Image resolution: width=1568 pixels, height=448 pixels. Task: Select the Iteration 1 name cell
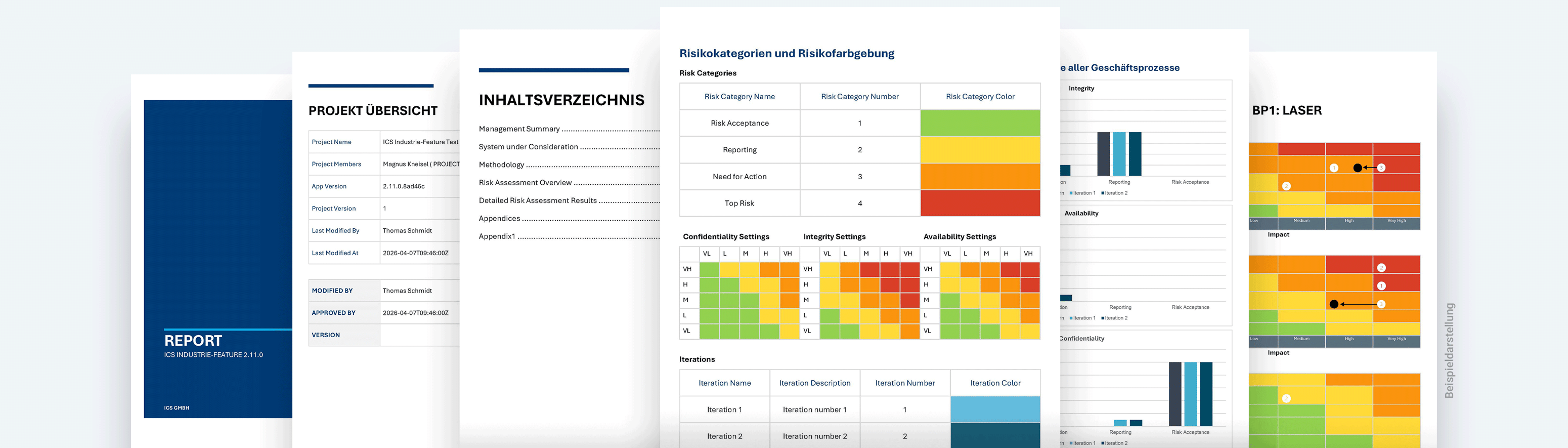(x=724, y=410)
